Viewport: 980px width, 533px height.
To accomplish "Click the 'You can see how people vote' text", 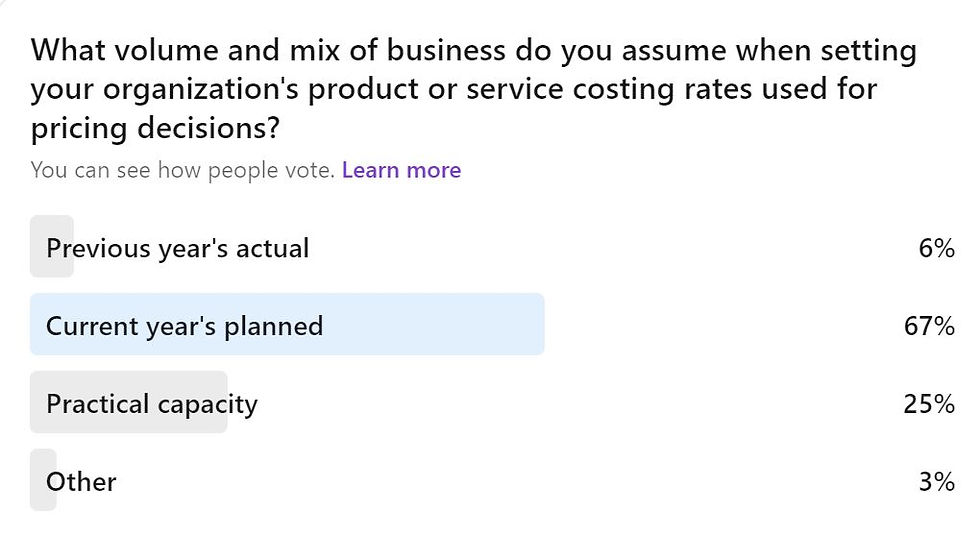I will coord(182,170).
